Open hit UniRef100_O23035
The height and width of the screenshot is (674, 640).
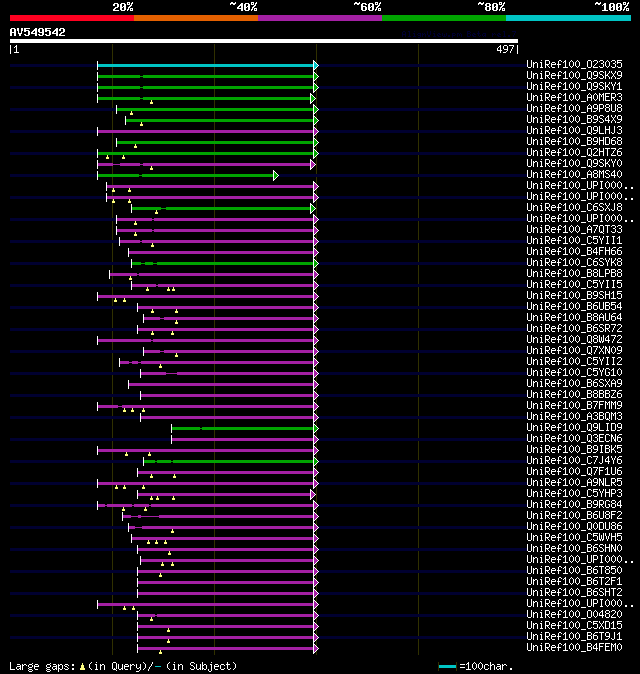(574, 64)
